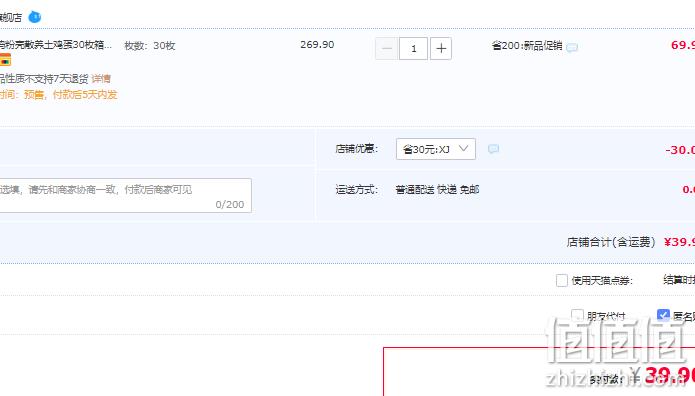
Task: Enable the 使用天猫点券 checkbox
Action: click(x=562, y=280)
